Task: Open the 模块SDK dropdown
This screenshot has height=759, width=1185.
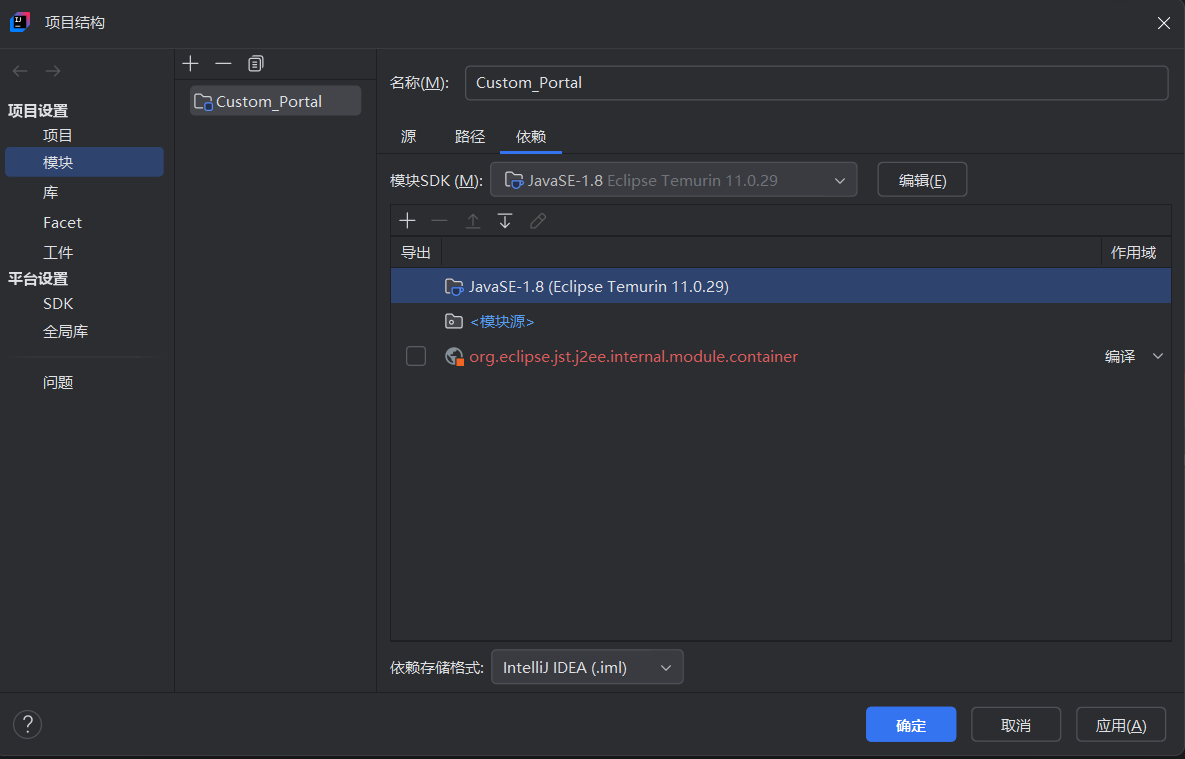Action: [x=673, y=180]
